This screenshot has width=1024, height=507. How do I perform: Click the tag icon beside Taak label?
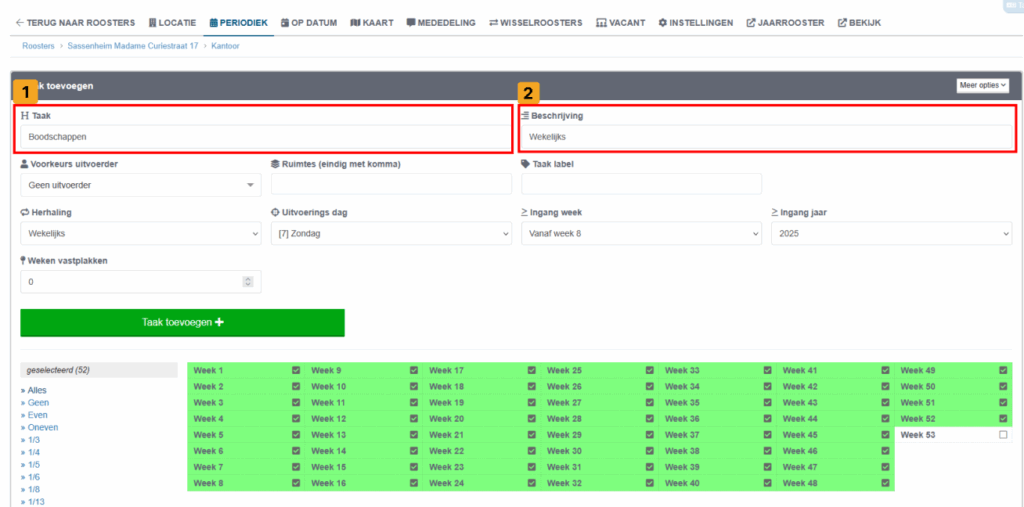(526, 164)
